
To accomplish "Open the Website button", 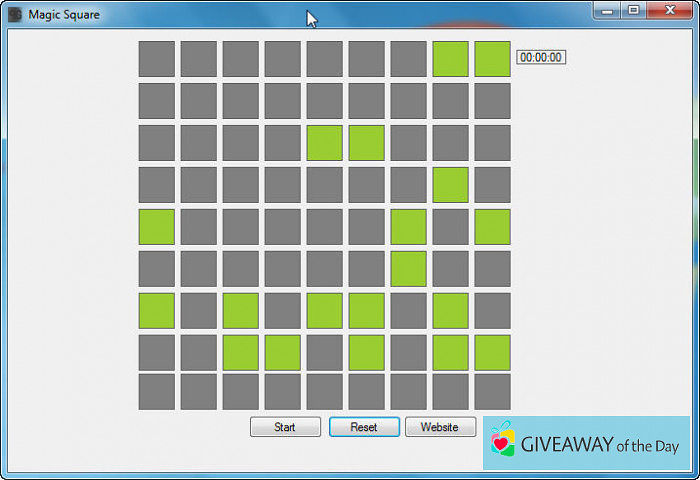I will 439,427.
